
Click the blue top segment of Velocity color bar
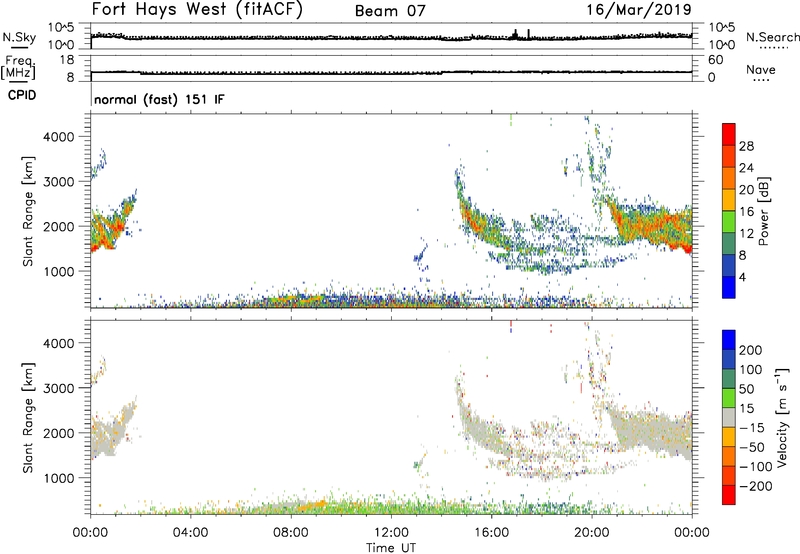729,340
